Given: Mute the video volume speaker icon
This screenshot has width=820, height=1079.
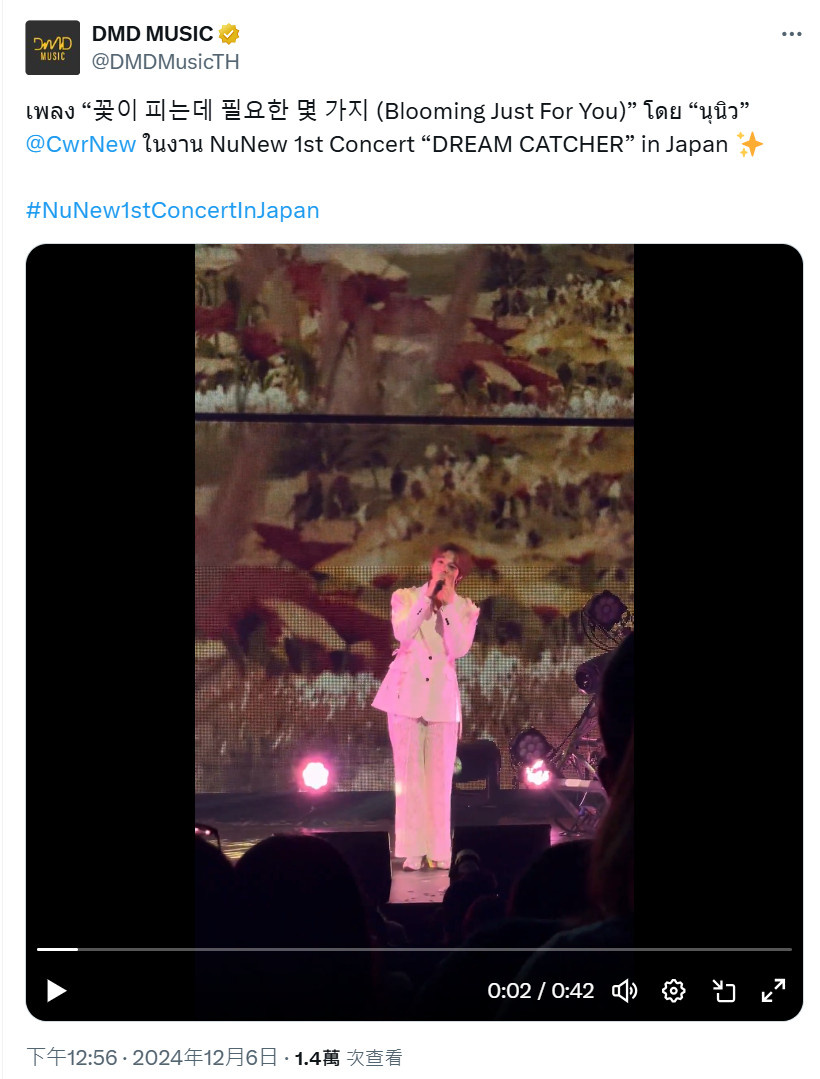Looking at the screenshot, I should (625, 991).
